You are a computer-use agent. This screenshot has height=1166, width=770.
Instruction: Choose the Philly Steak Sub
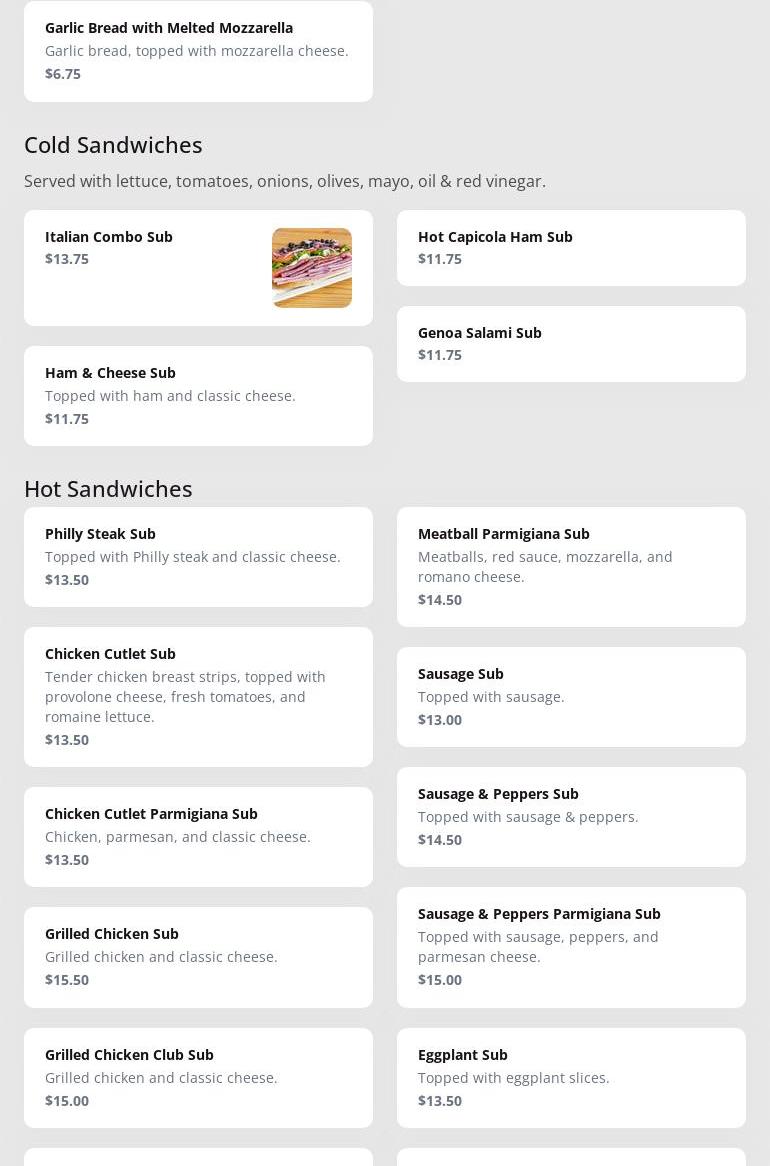198,556
